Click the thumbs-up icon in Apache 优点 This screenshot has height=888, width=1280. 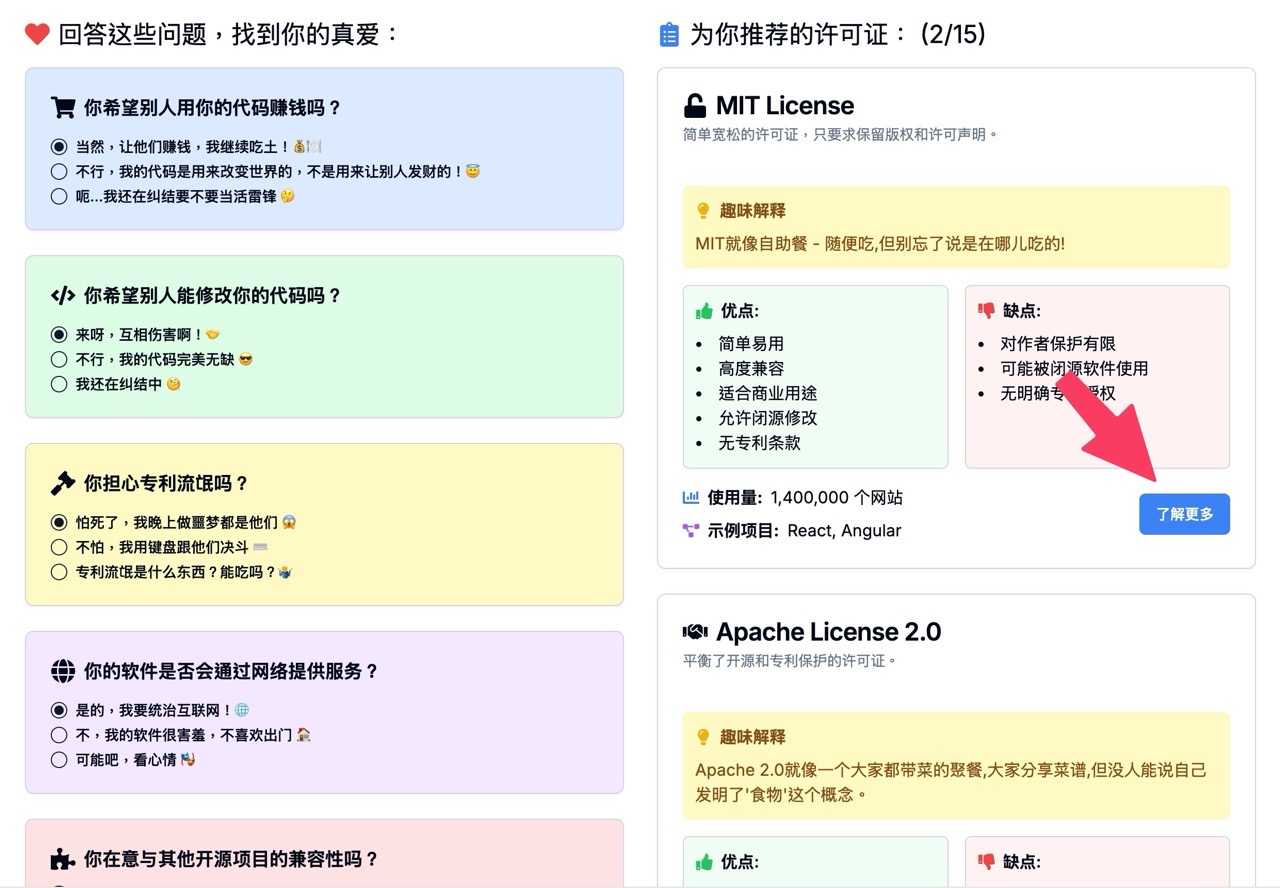click(x=704, y=861)
